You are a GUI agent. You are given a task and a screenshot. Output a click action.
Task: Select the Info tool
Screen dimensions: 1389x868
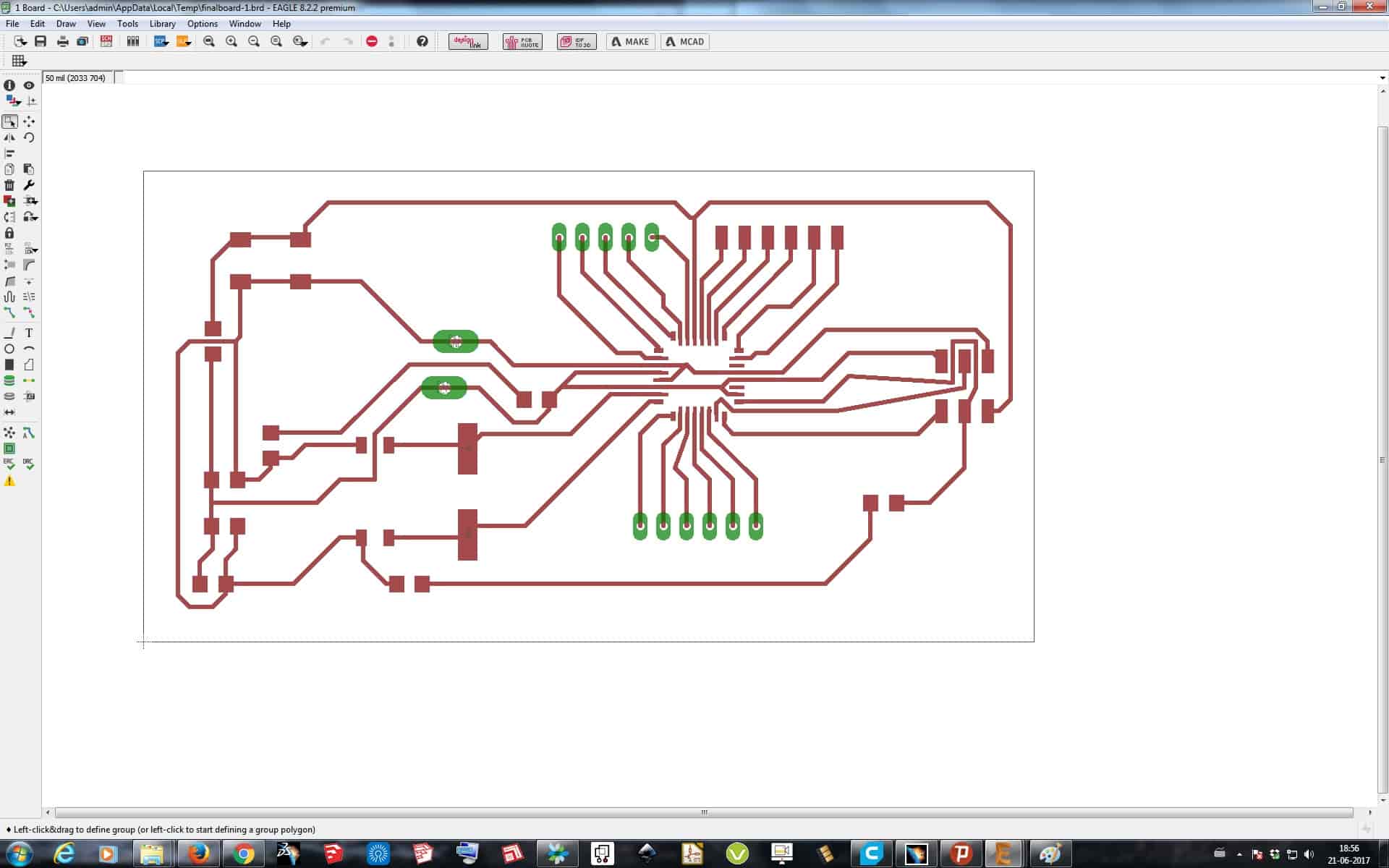tap(9, 85)
